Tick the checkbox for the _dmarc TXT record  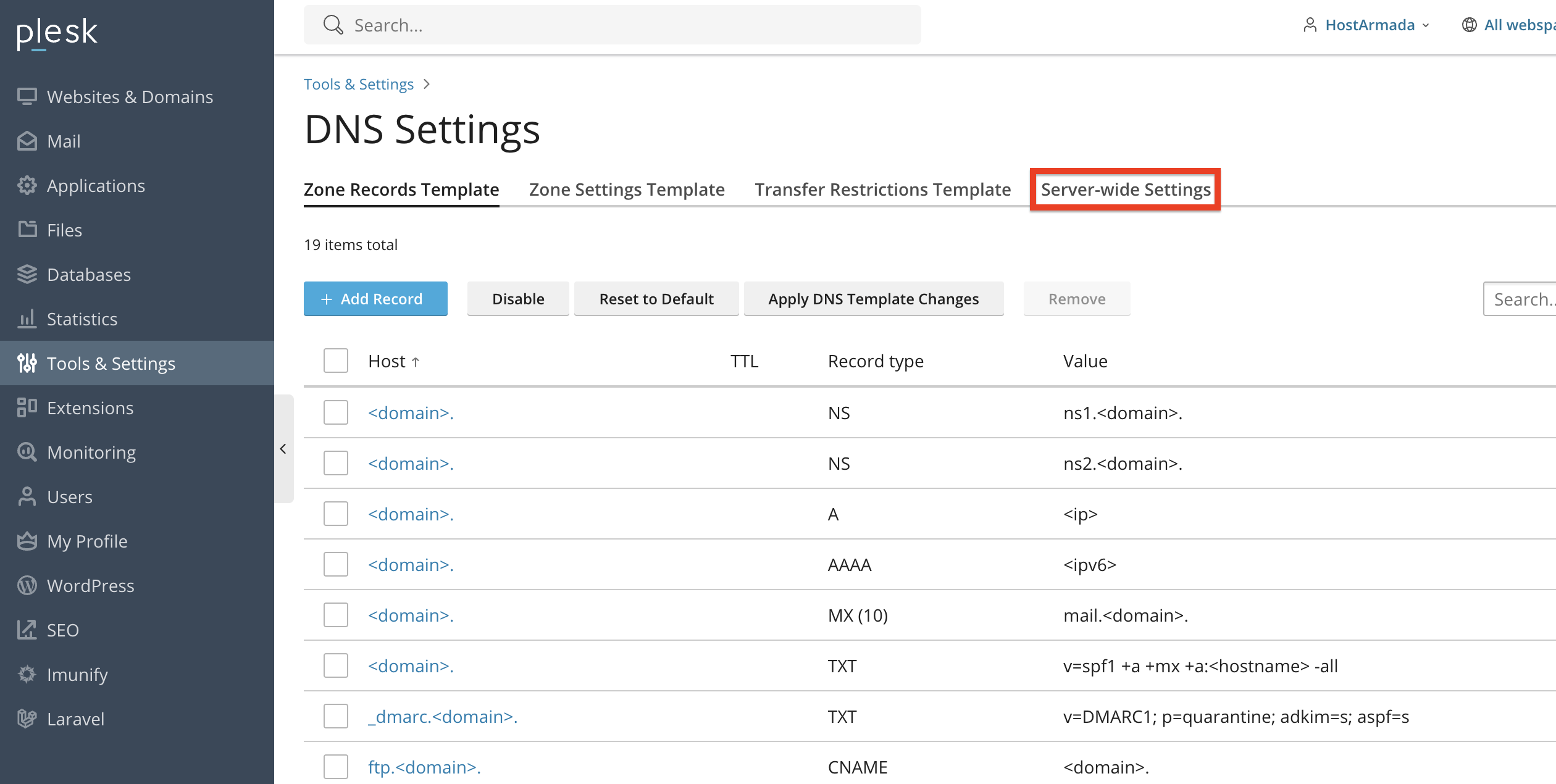coord(336,716)
